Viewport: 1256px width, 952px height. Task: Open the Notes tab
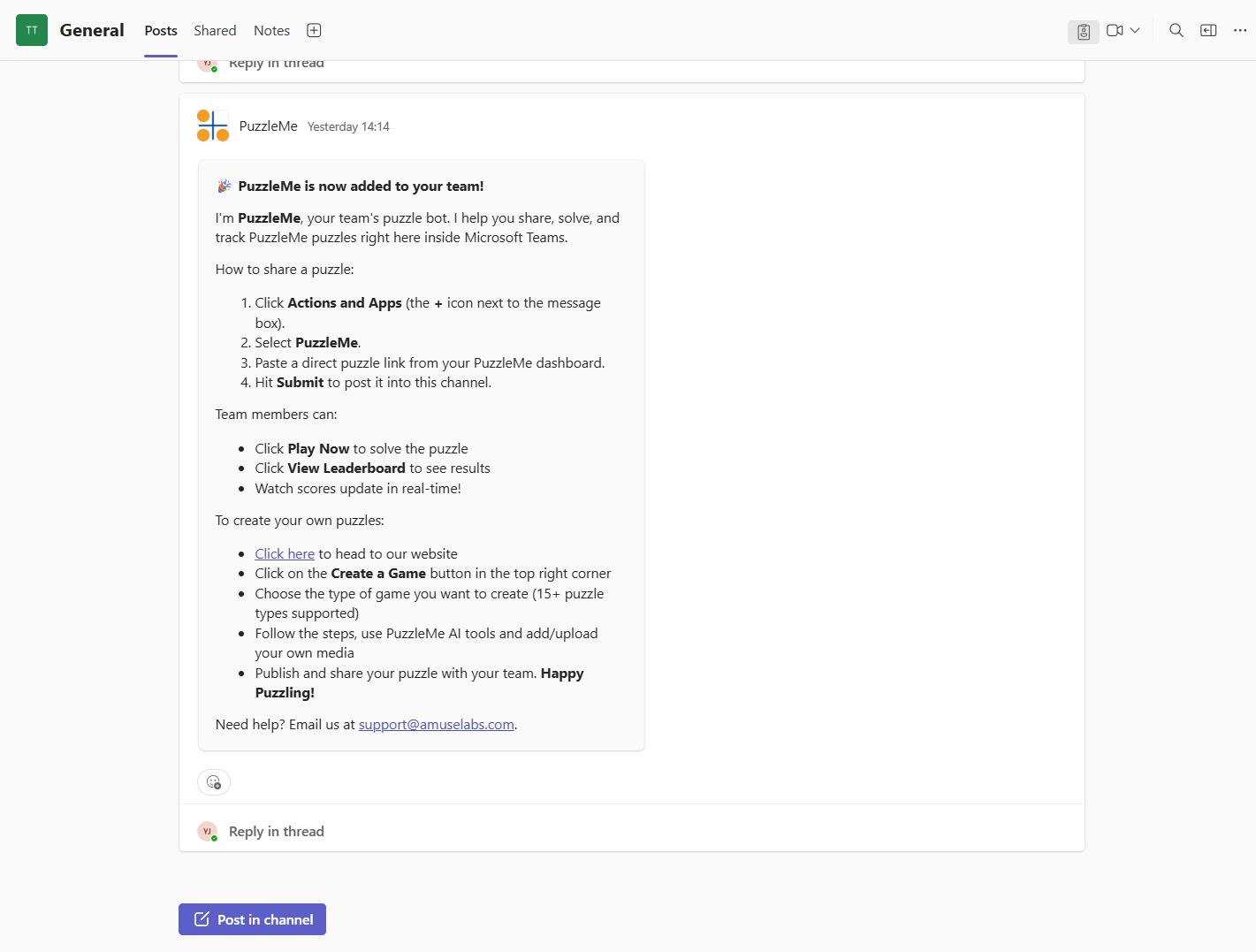coord(271,31)
